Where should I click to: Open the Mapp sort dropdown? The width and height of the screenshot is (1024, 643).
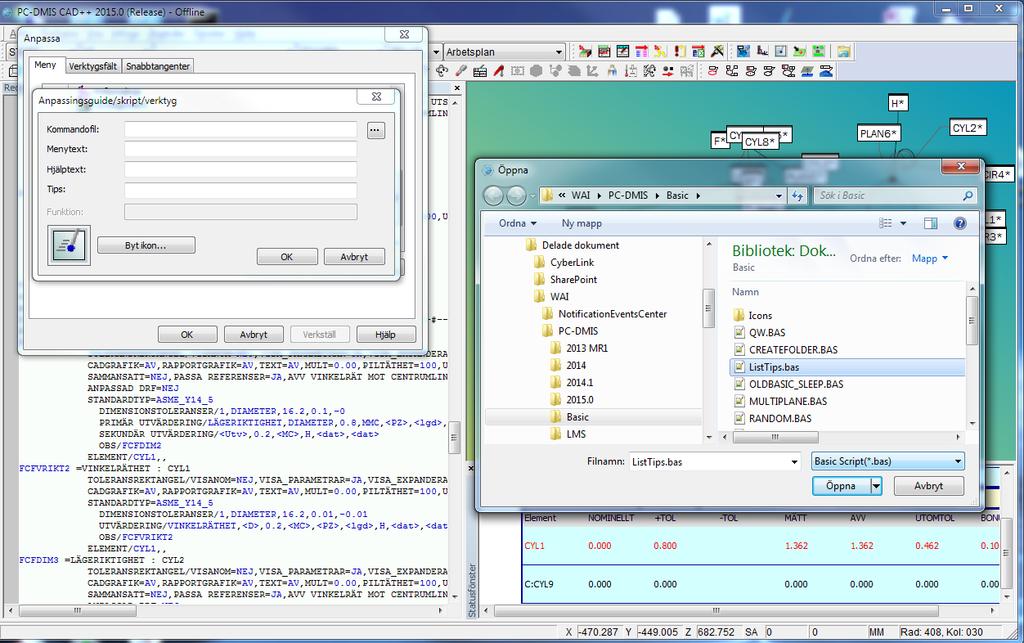pyautogui.click(x=929, y=259)
